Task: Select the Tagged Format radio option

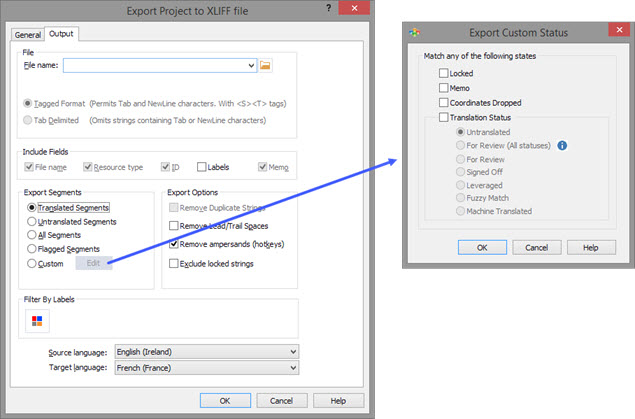Action: [x=28, y=104]
